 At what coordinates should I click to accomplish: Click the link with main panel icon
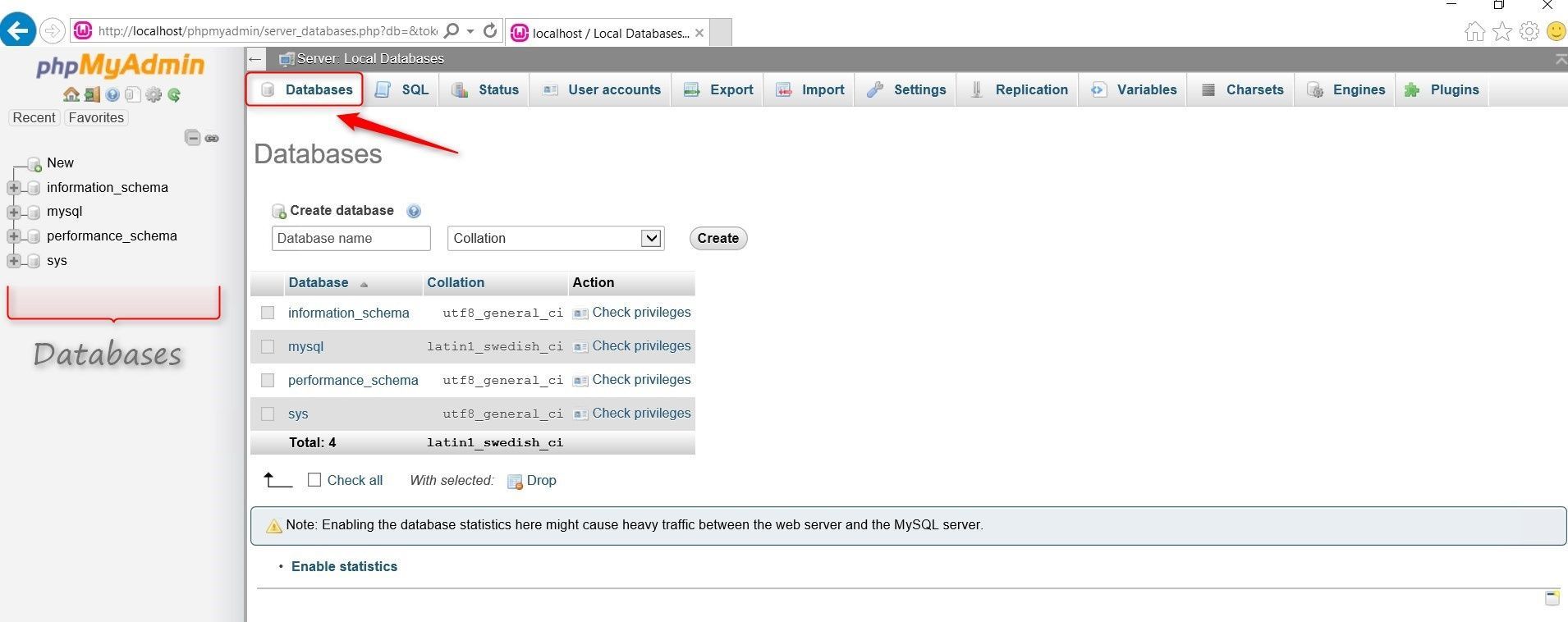coord(212,138)
